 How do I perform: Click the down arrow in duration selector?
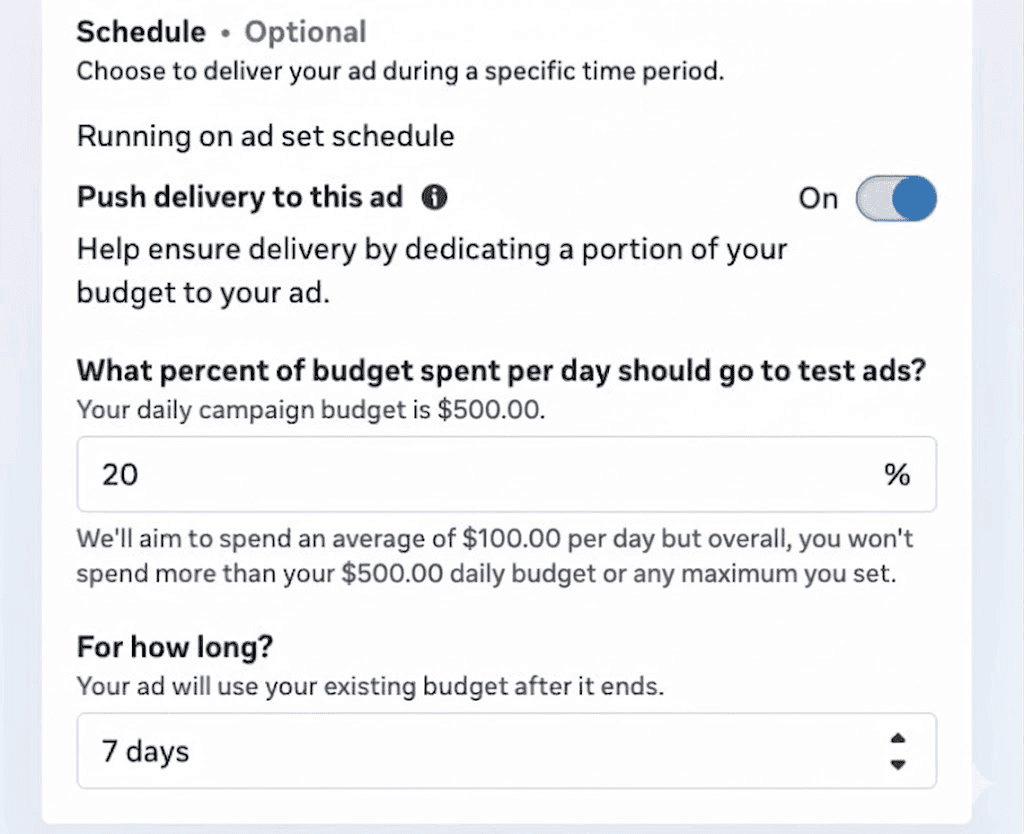click(x=897, y=763)
